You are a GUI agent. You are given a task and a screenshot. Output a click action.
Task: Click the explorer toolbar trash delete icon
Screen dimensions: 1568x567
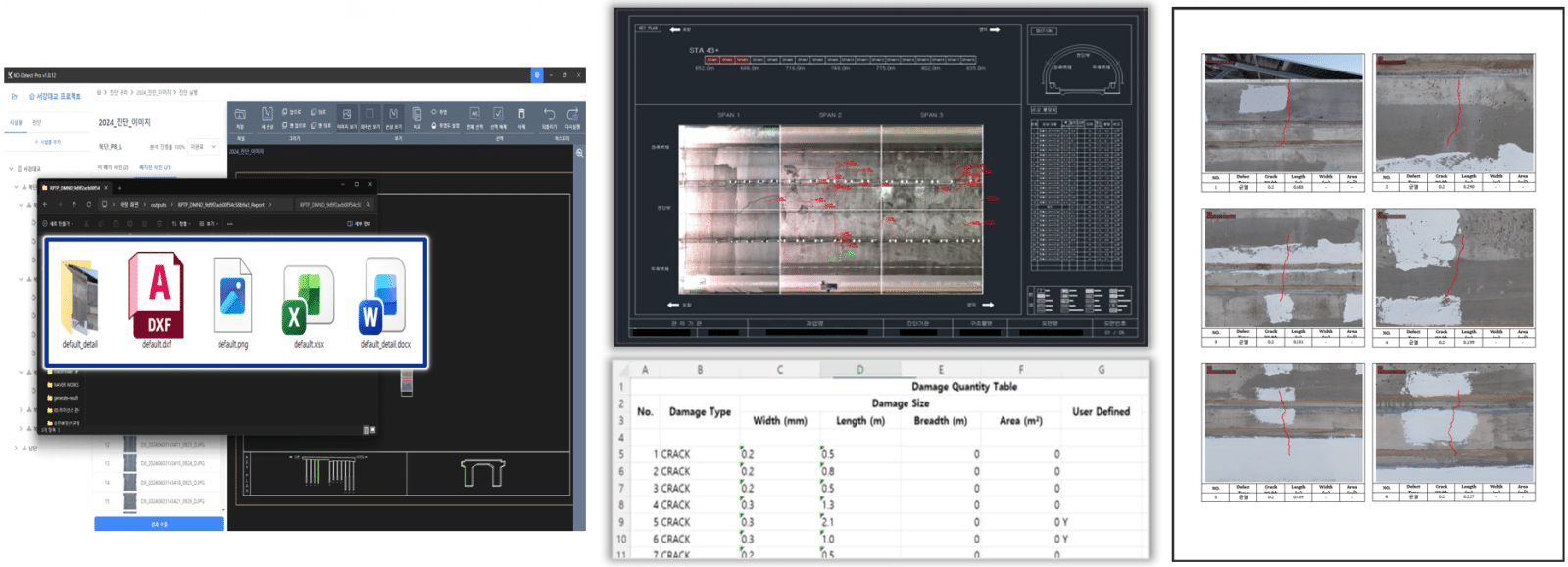tap(159, 224)
